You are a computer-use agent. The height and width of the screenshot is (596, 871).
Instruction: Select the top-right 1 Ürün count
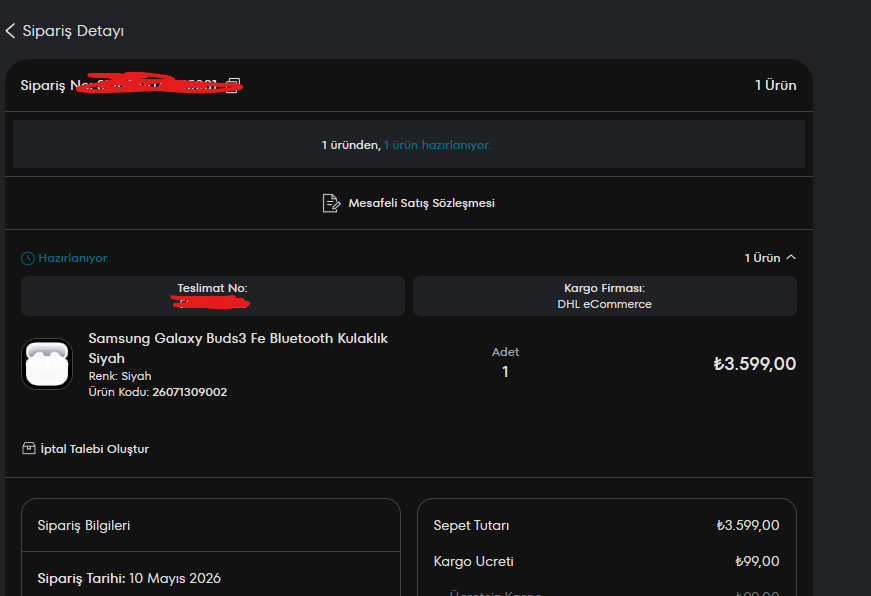(x=775, y=86)
